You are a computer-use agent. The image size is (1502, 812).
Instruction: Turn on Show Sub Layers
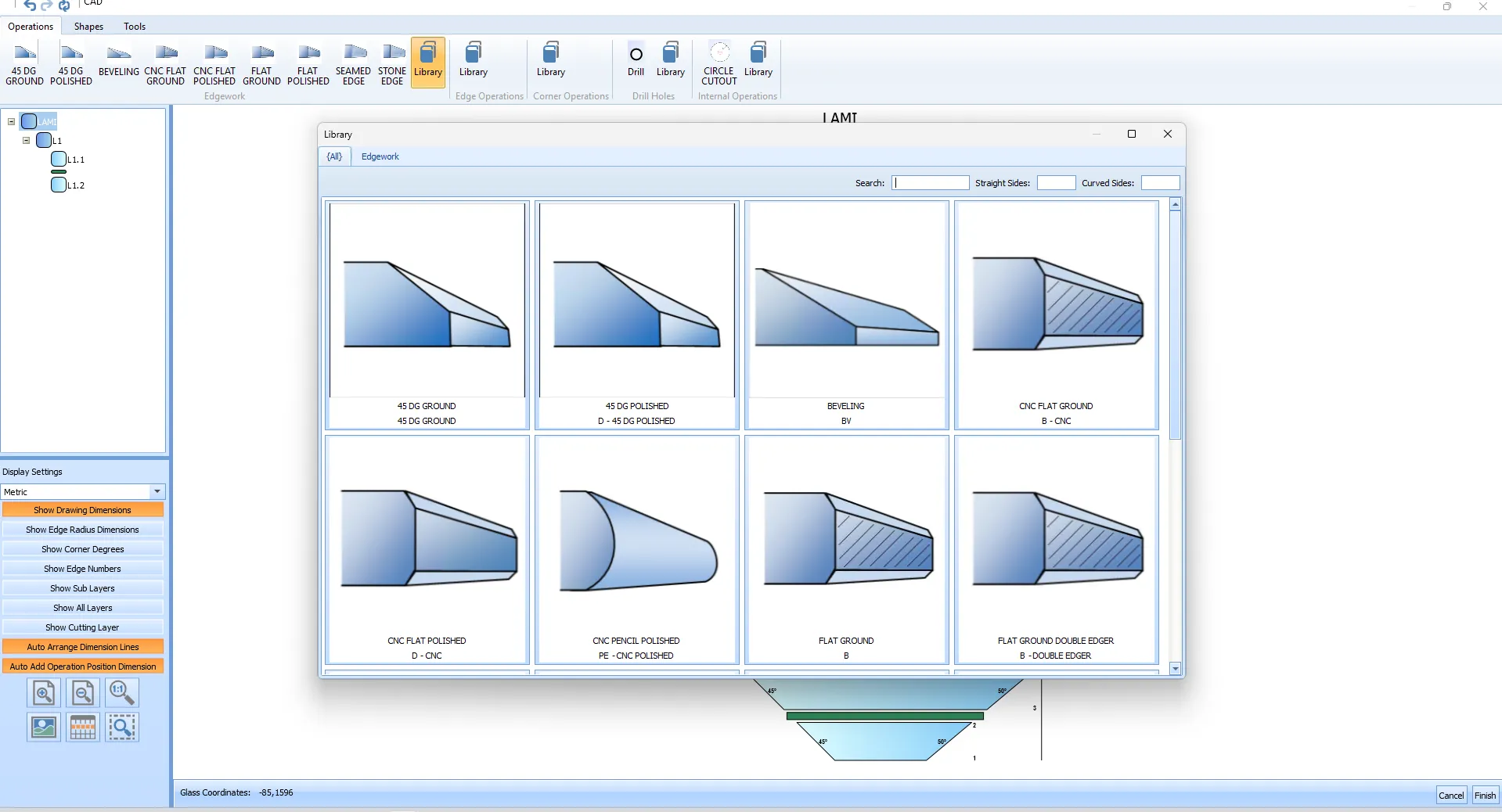[x=83, y=588]
